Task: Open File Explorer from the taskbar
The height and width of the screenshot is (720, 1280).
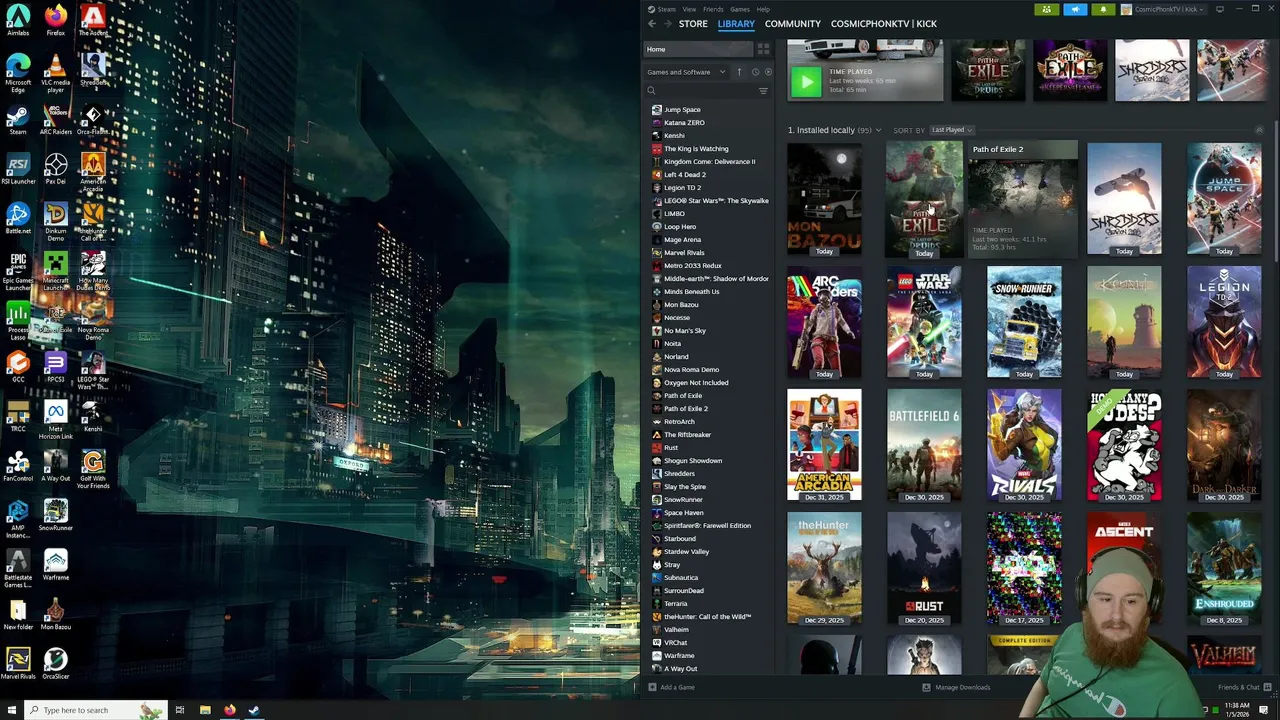Action: [x=205, y=710]
